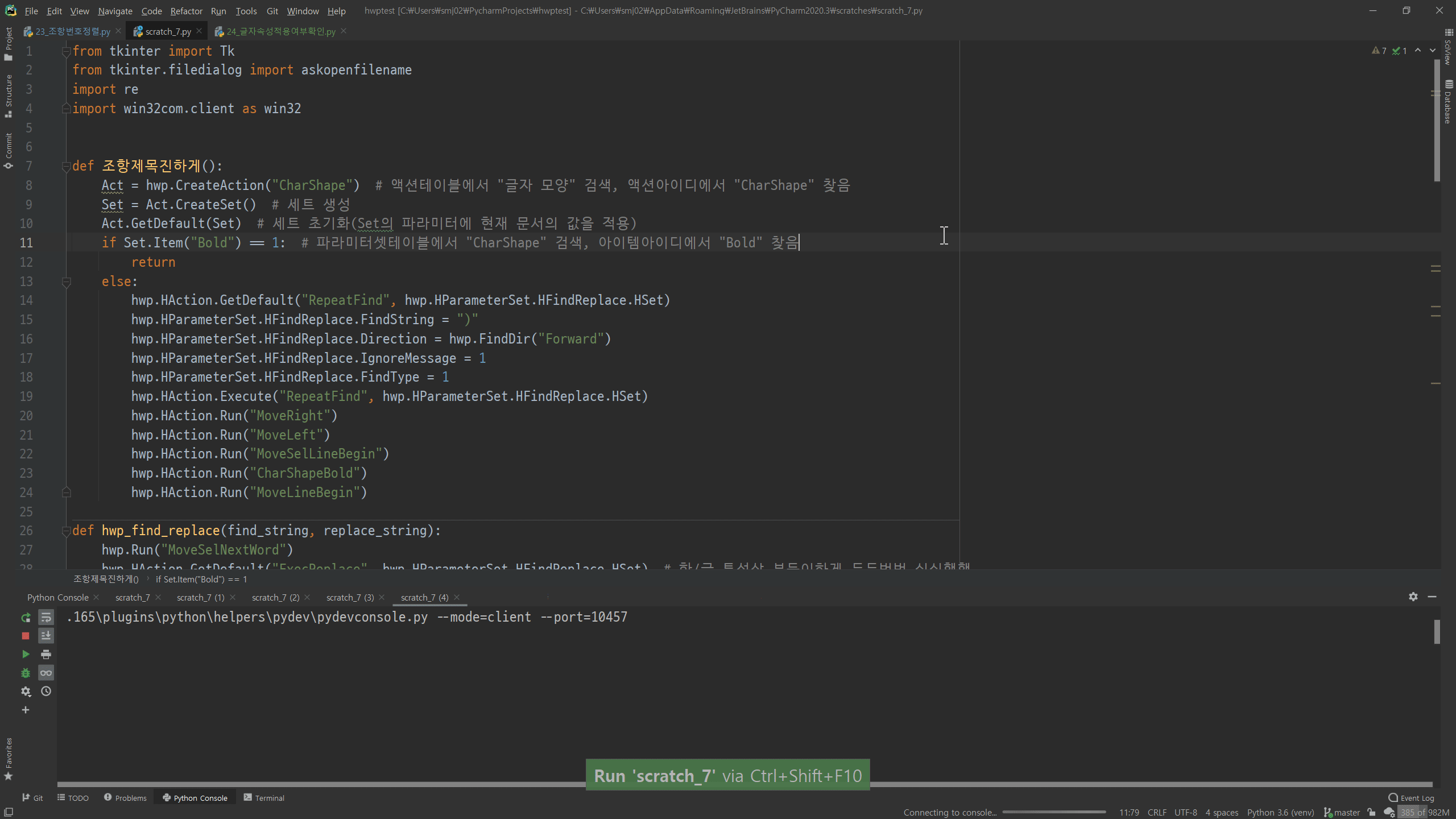Open the Event Log

1411,798
